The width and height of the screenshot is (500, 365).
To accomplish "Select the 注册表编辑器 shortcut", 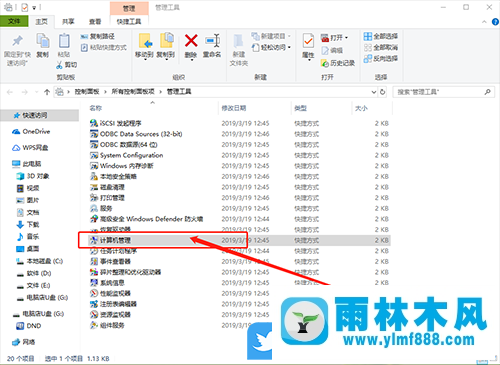I will pos(118,304).
